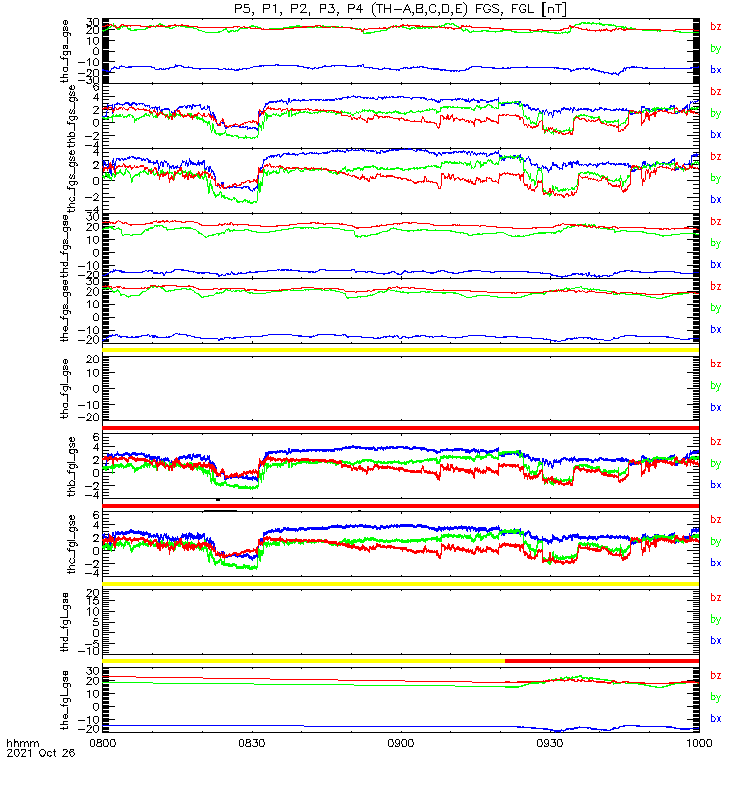Click the thc_fgl_gse y-axis label
The image size is (750, 800).
coord(71,544)
